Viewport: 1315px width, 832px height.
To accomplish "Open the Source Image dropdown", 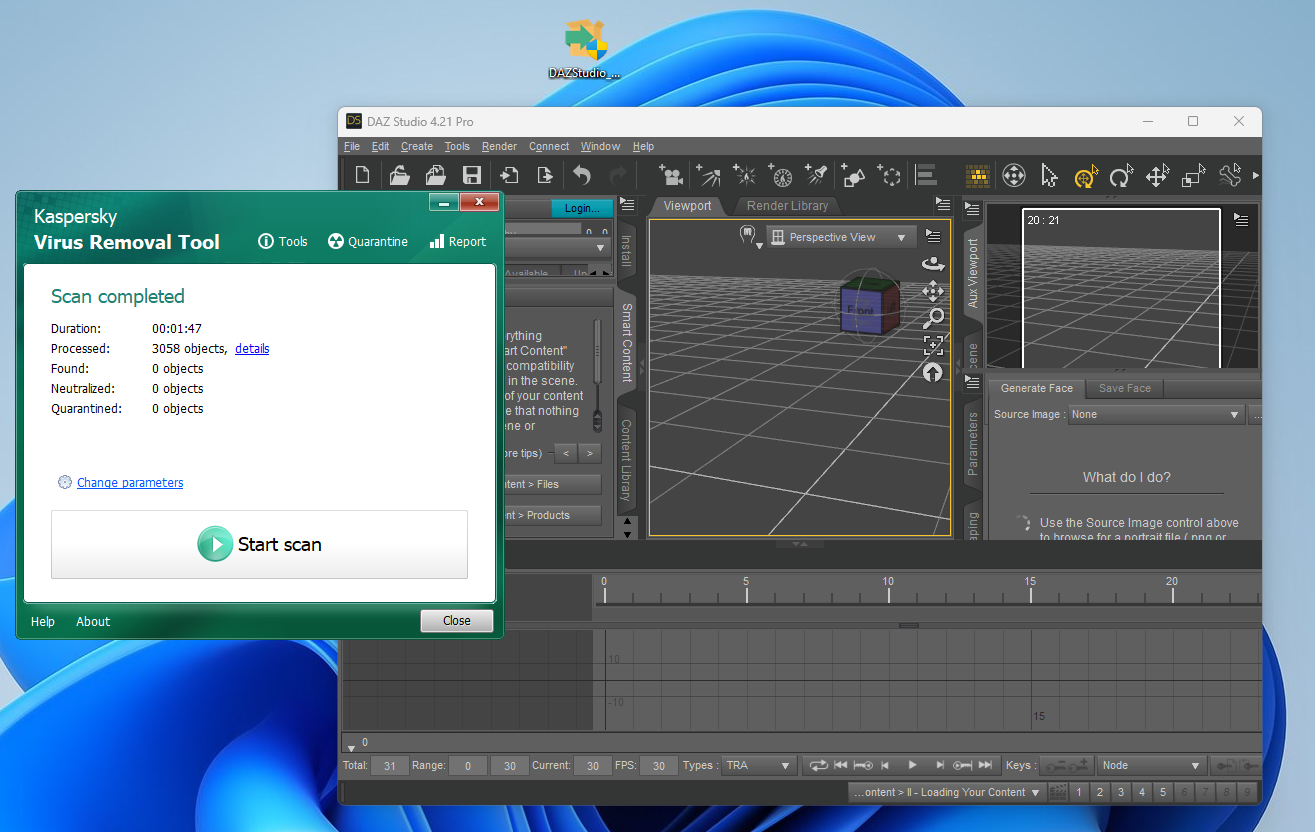I will coord(1155,414).
